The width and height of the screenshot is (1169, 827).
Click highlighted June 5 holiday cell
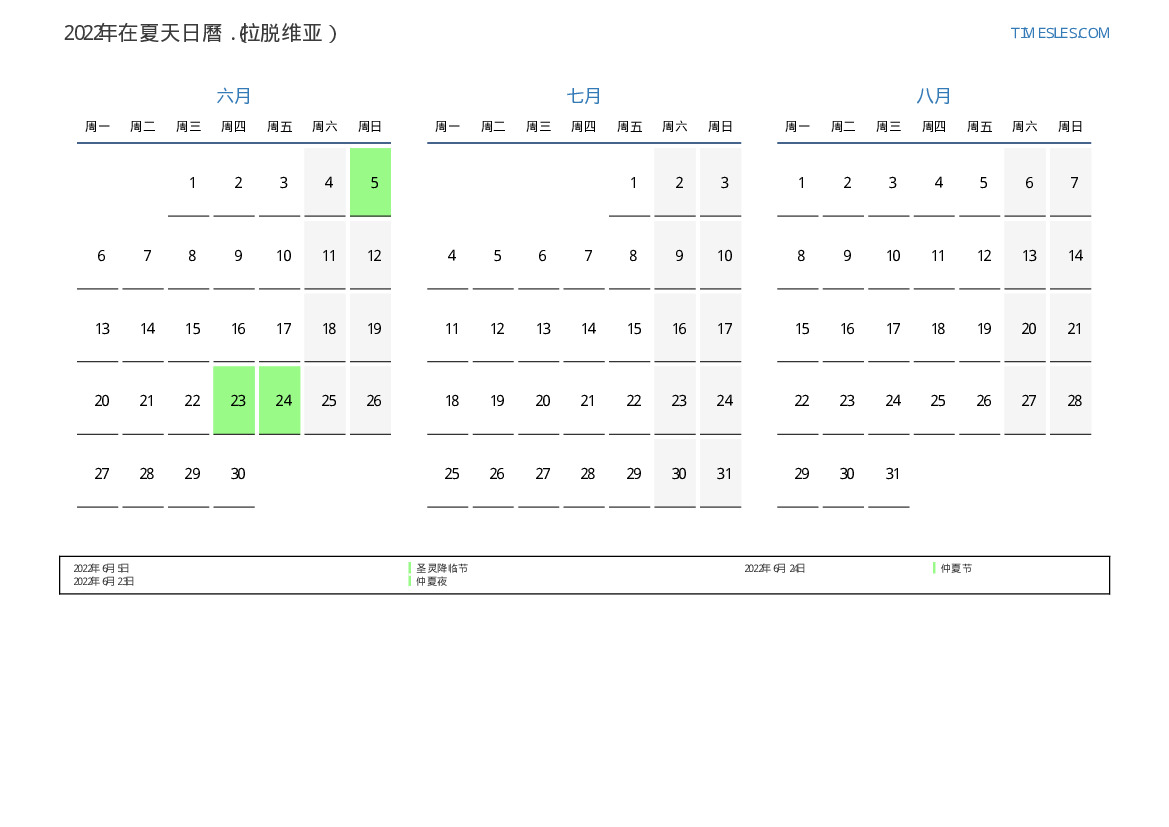[x=371, y=182]
